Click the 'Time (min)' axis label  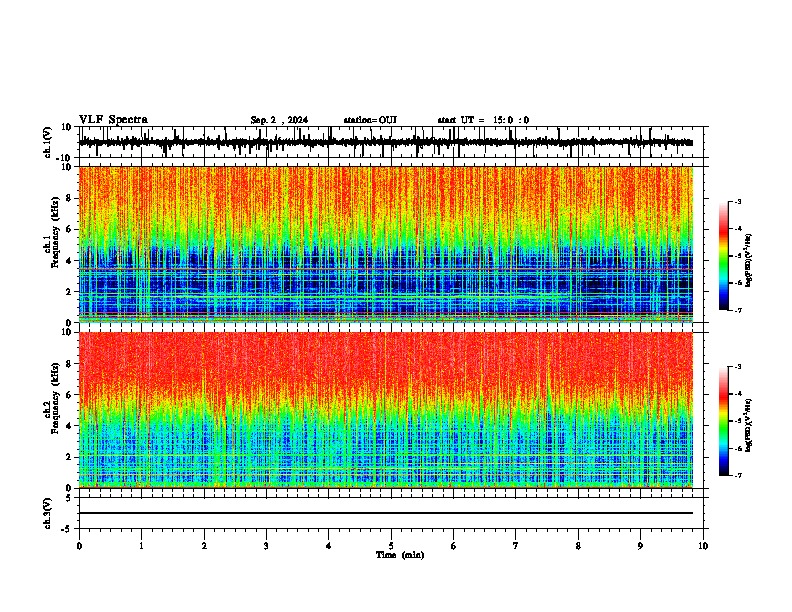click(x=400, y=555)
